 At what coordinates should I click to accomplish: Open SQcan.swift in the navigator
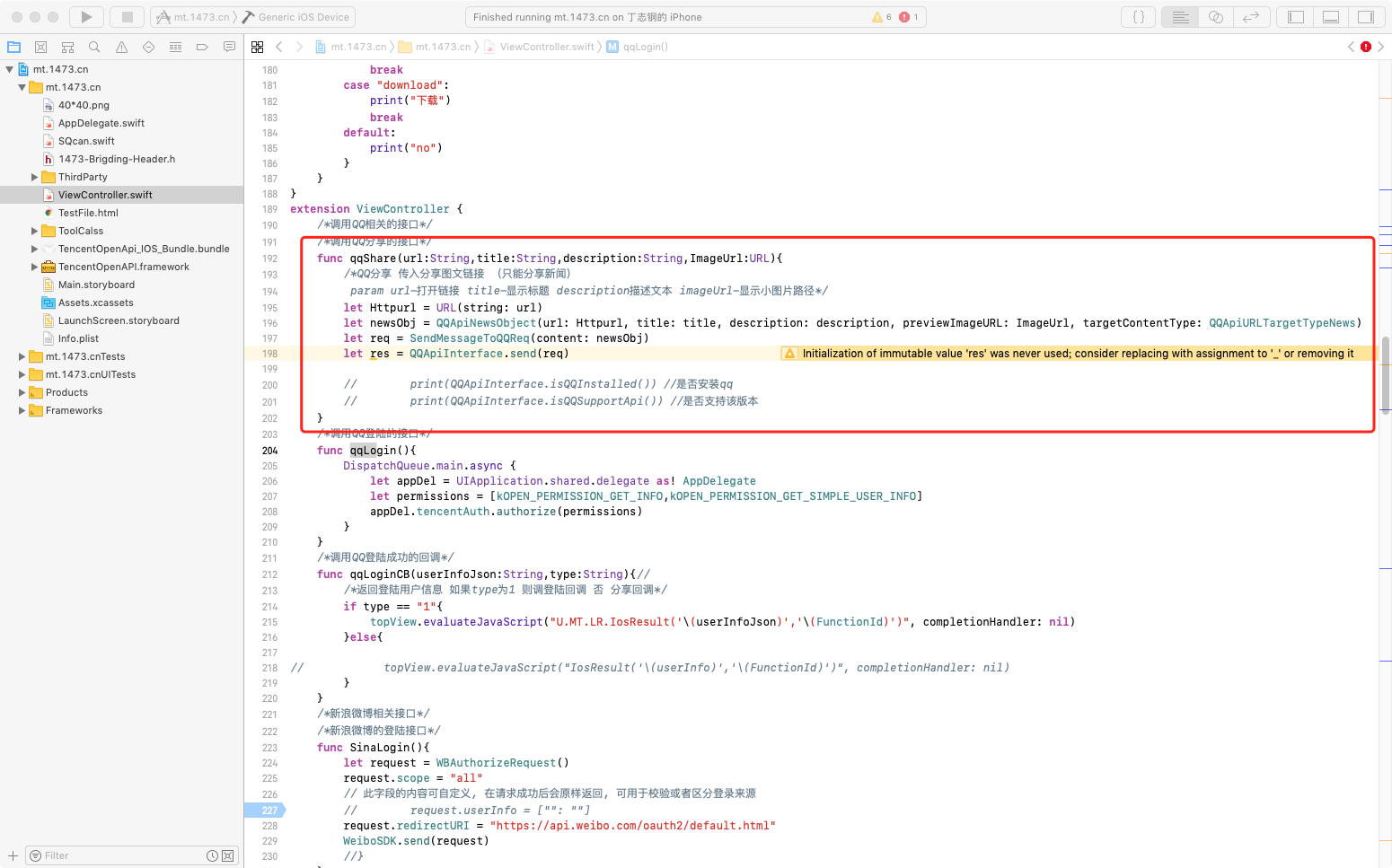86,141
